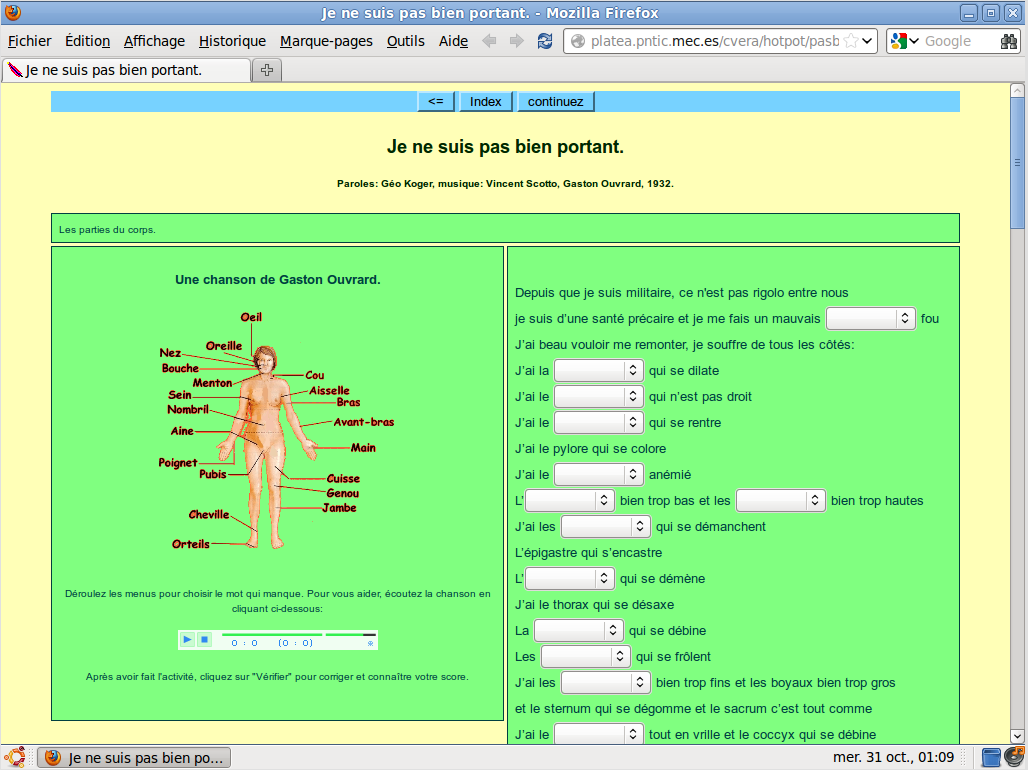The height and width of the screenshot is (770, 1028).
Task: Click the 'continuez' button
Action: click(x=555, y=102)
